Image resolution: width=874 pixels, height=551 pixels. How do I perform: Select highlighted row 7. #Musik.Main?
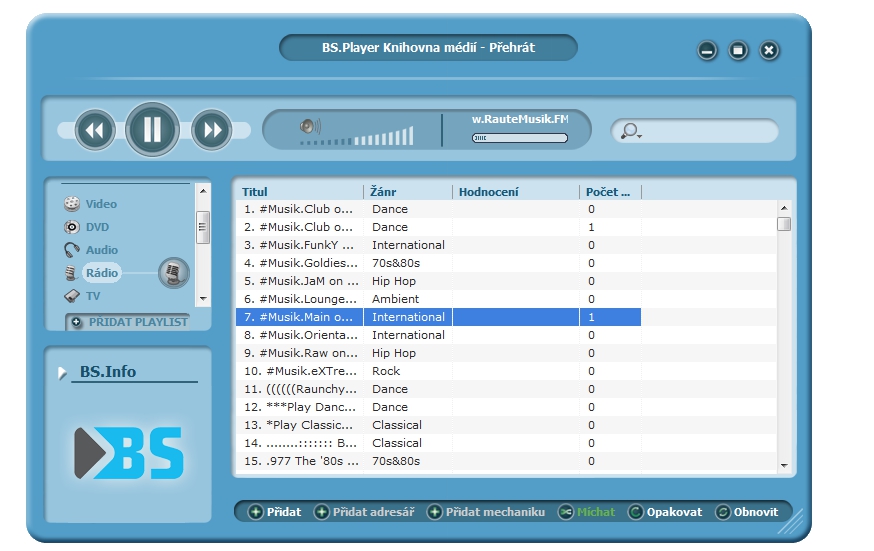coord(438,317)
